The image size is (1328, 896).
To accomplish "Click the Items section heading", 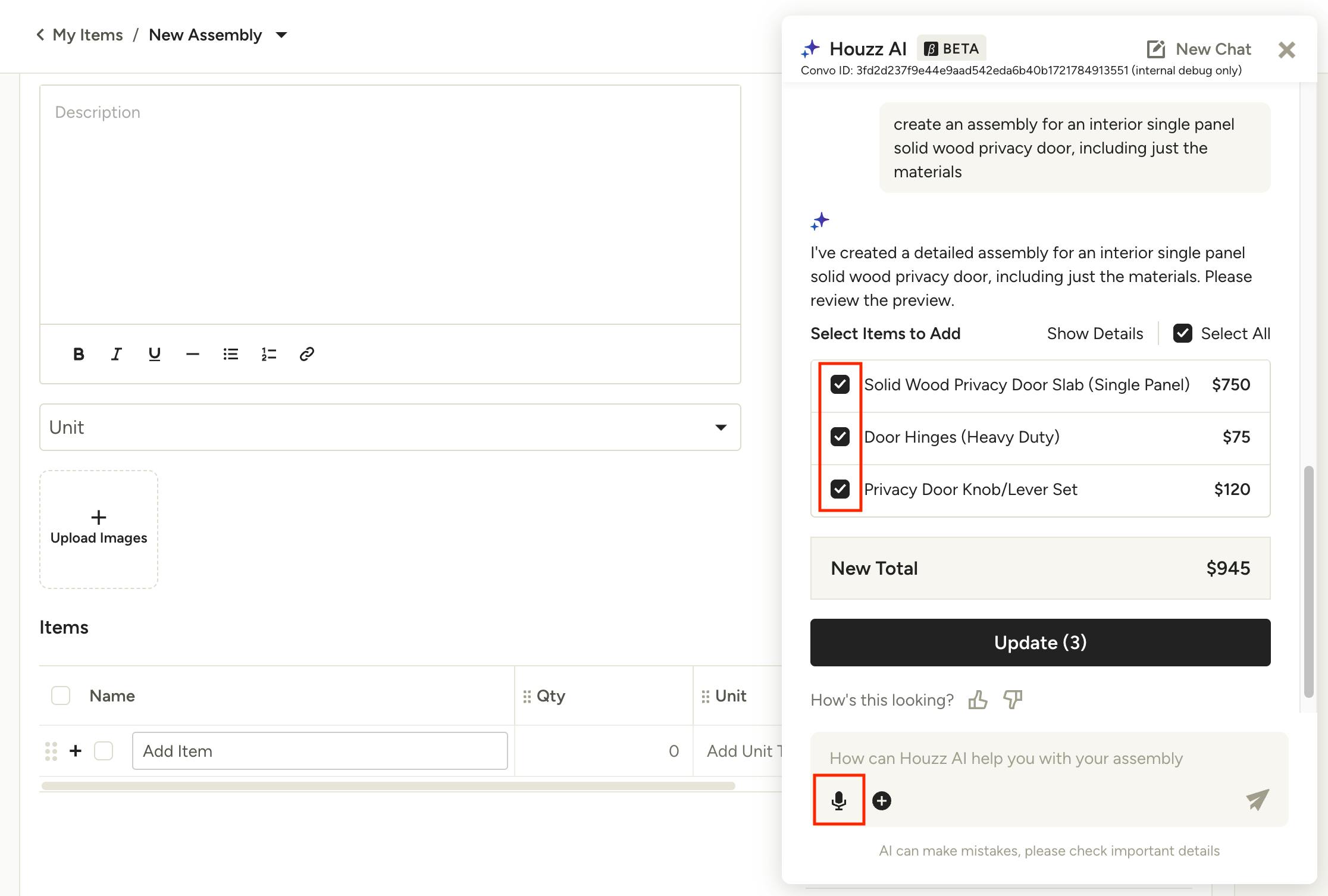I will 64,627.
